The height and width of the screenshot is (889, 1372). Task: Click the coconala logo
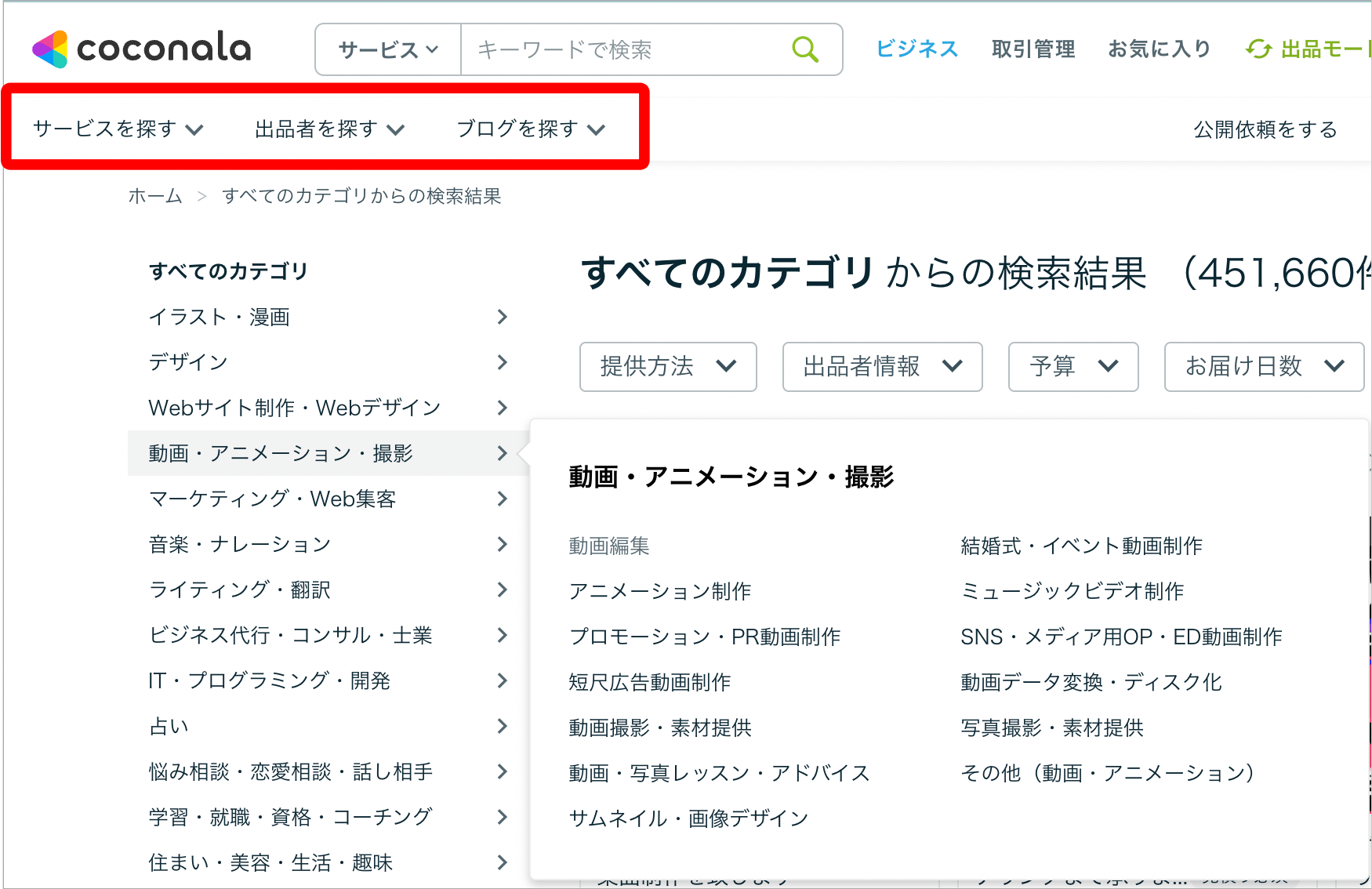coord(142,49)
